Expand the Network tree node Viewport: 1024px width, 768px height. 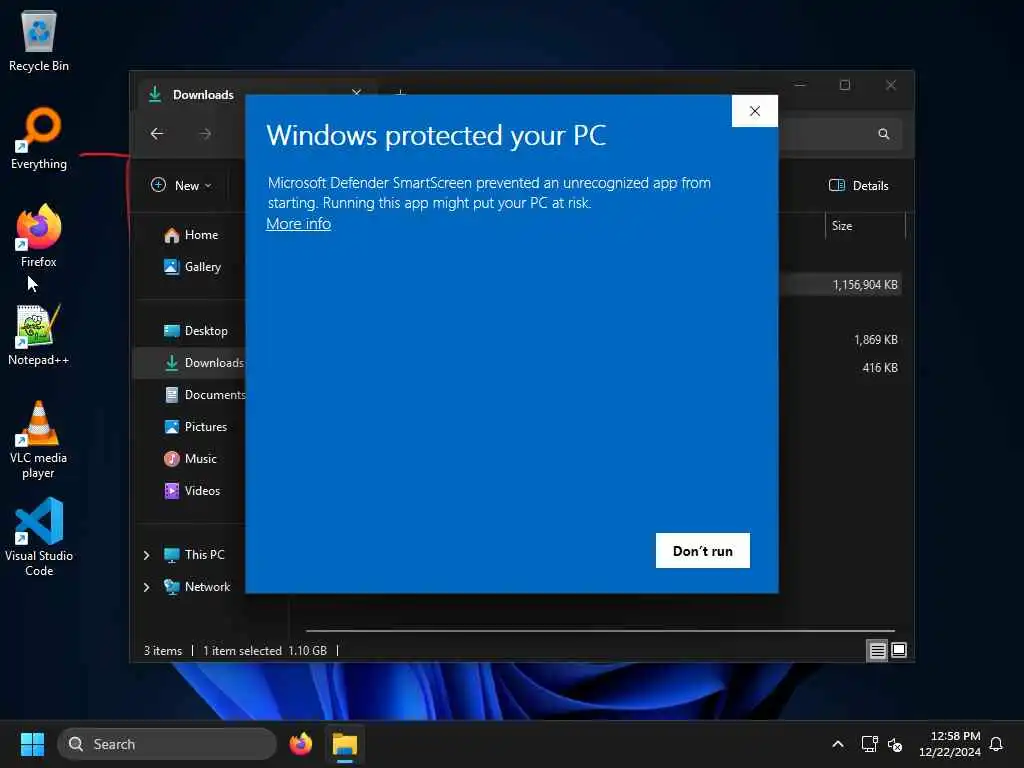coord(146,587)
